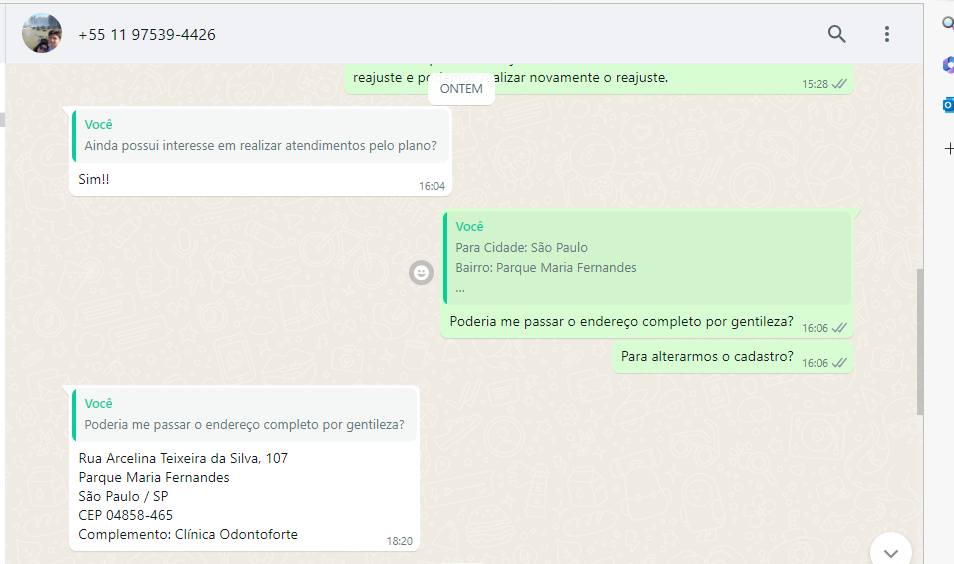Click the read receipt ticks beside 15:28
The image size is (954, 564).
coord(839,84)
